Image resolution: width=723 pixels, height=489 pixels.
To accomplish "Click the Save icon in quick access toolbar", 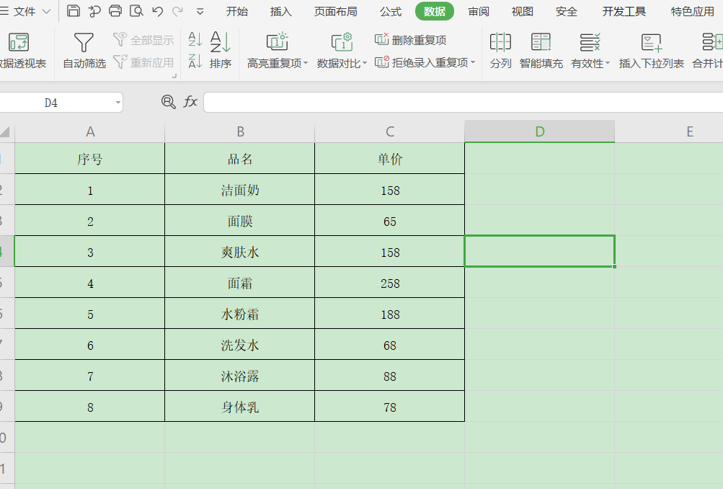I will tap(73, 11).
